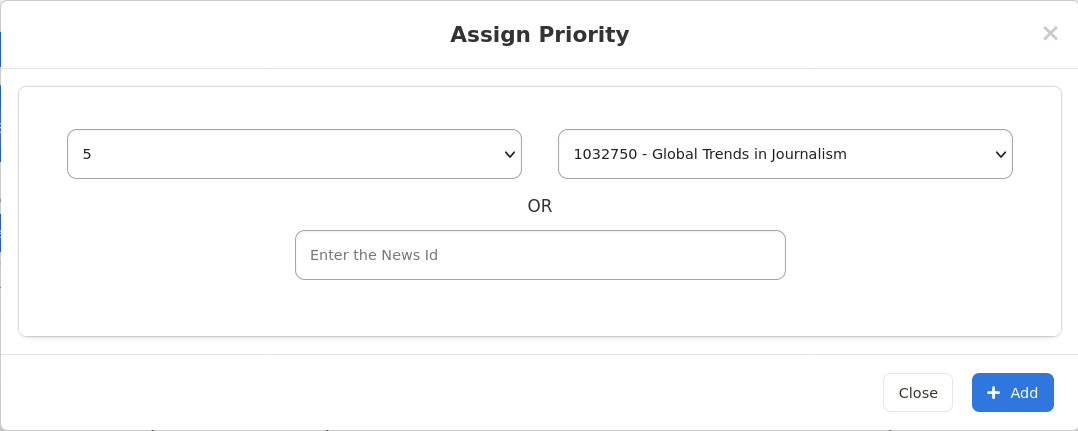Image resolution: width=1078 pixels, height=431 pixels.
Task: Click the chevron arrow of the priority selector
Action: pos(510,154)
